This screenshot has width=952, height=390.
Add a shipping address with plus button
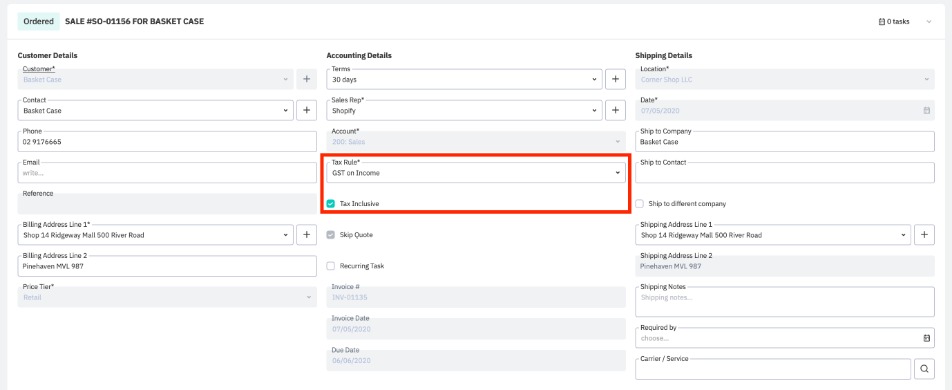click(x=924, y=234)
